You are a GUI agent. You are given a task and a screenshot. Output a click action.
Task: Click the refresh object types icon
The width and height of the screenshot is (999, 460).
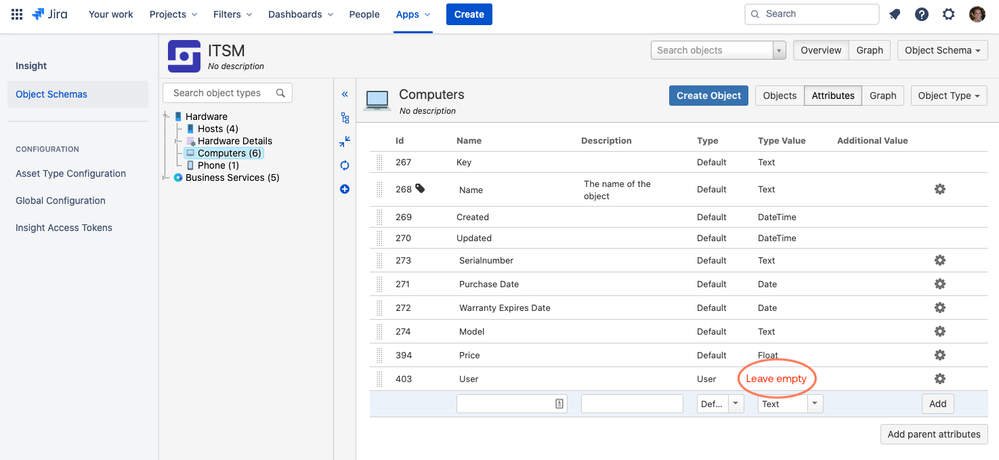coord(345,166)
